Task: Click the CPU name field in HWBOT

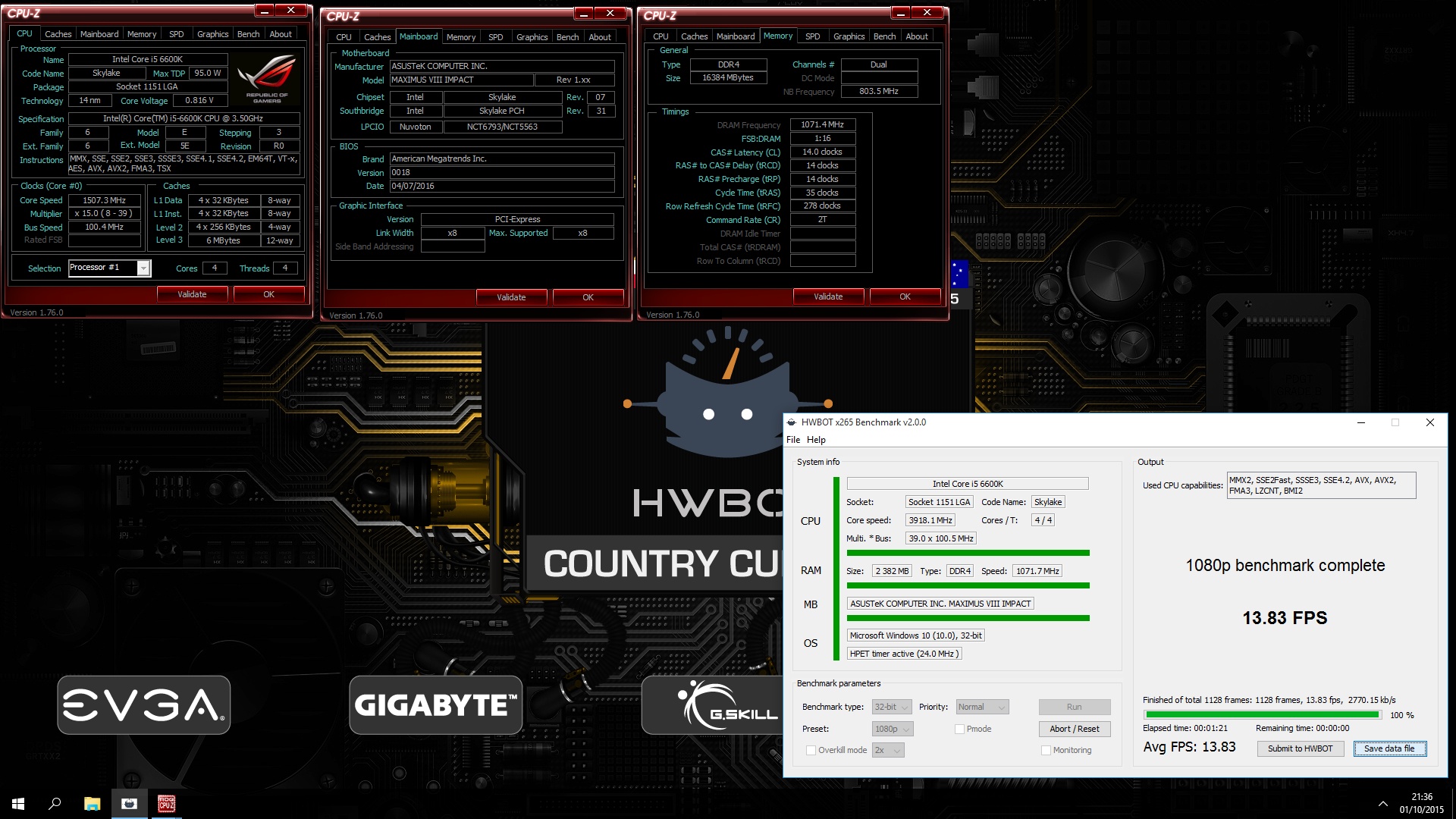Action: point(968,484)
